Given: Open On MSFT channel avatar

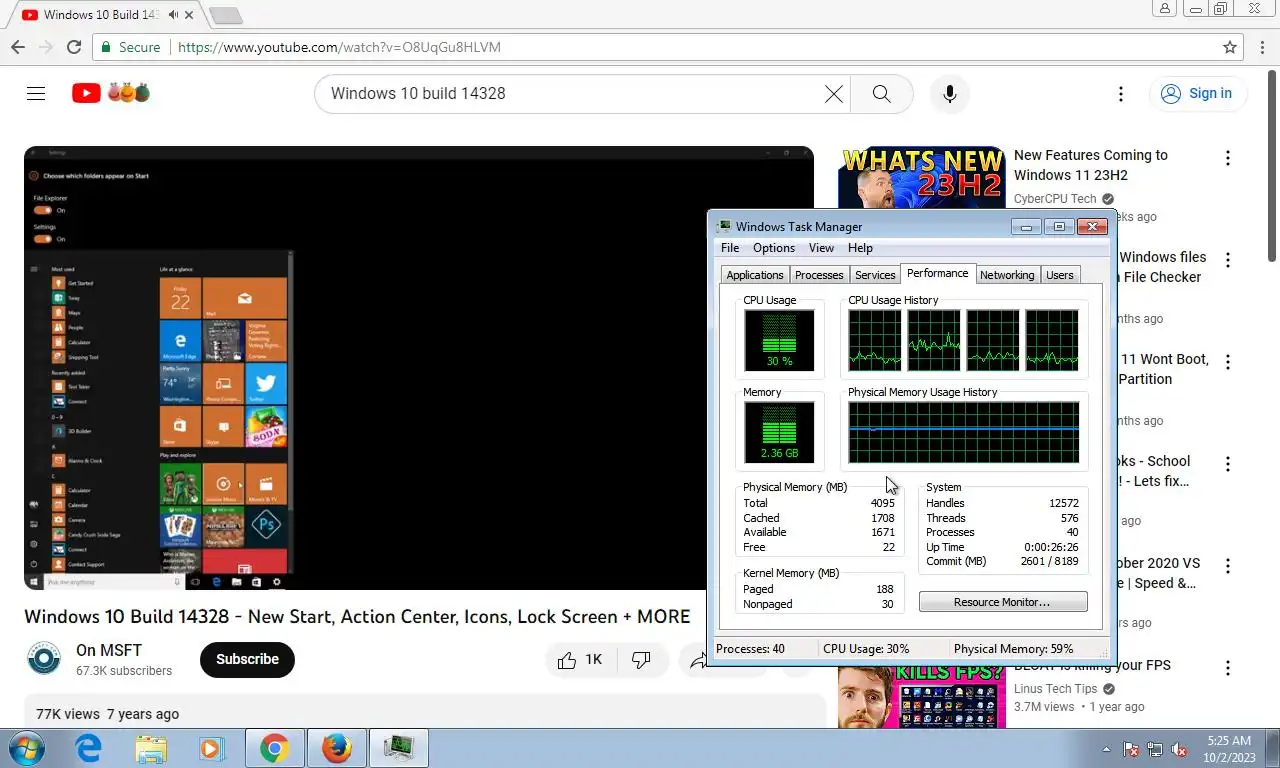Looking at the screenshot, I should click(44, 659).
